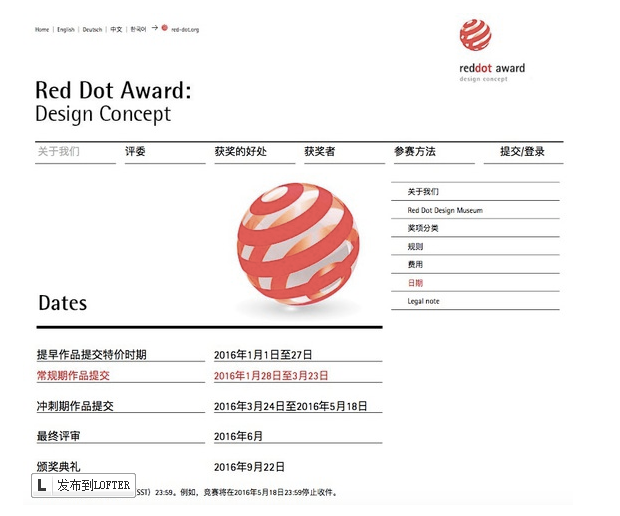Select the 中文 language link

tap(116, 30)
